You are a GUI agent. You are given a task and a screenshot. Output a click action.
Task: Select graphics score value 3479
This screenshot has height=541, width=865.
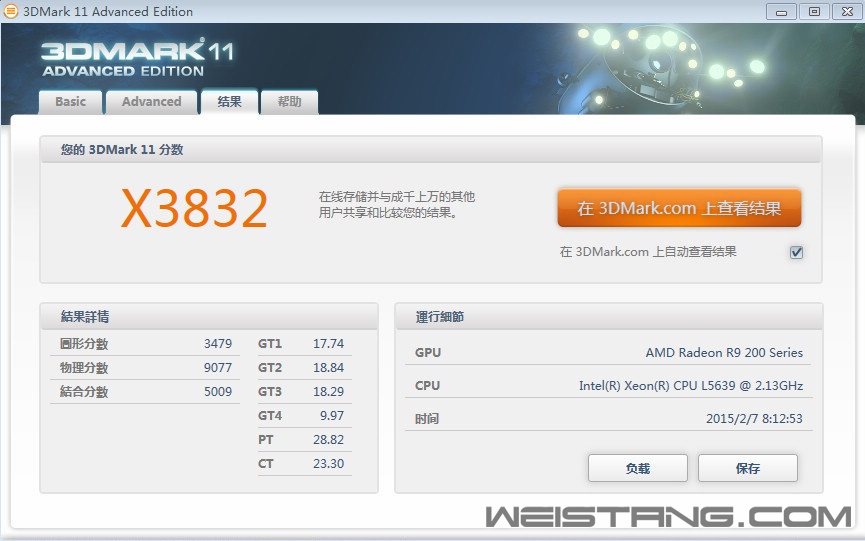pyautogui.click(x=218, y=344)
